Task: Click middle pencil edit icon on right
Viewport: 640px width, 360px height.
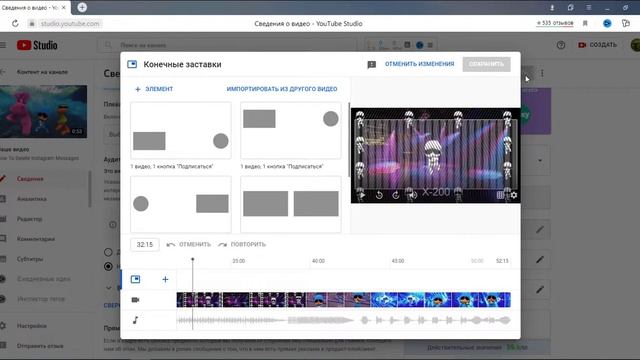Action: click(540, 260)
